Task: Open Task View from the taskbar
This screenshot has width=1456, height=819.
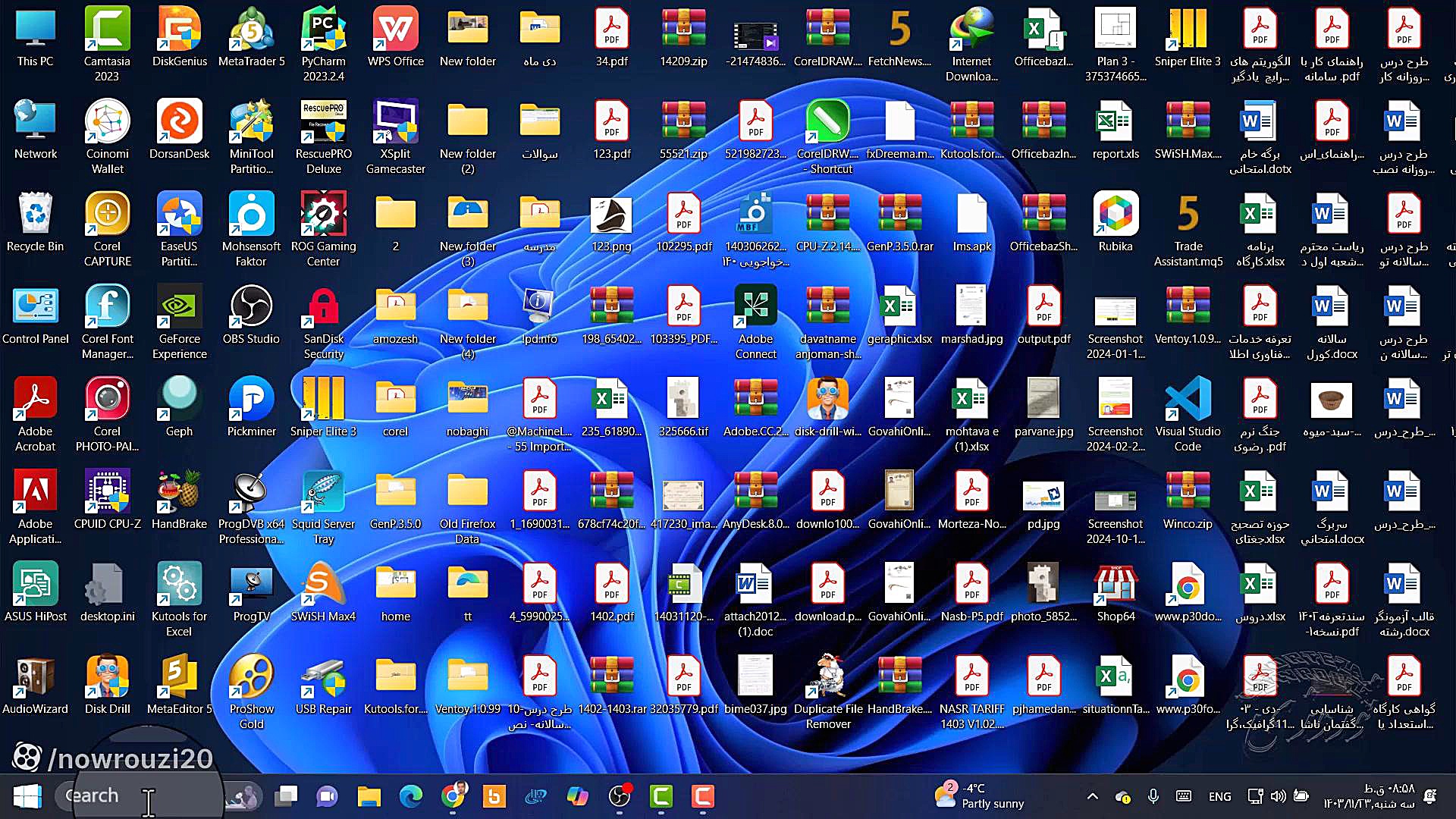Action: [286, 796]
